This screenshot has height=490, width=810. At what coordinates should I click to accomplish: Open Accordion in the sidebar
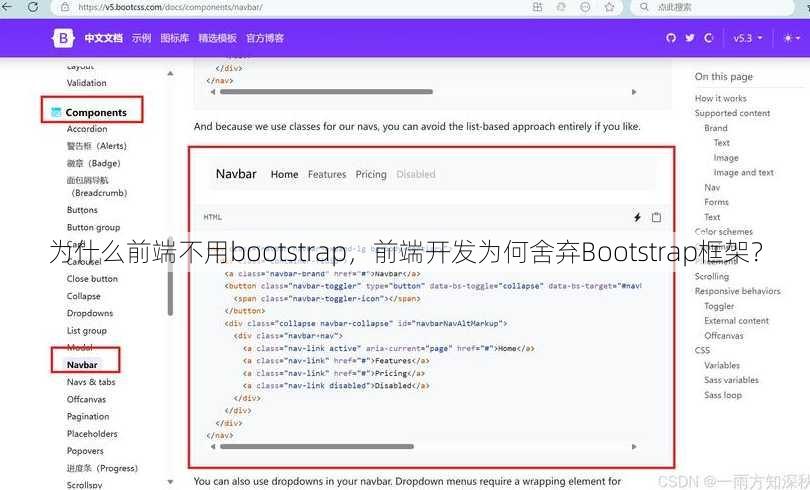coord(87,129)
